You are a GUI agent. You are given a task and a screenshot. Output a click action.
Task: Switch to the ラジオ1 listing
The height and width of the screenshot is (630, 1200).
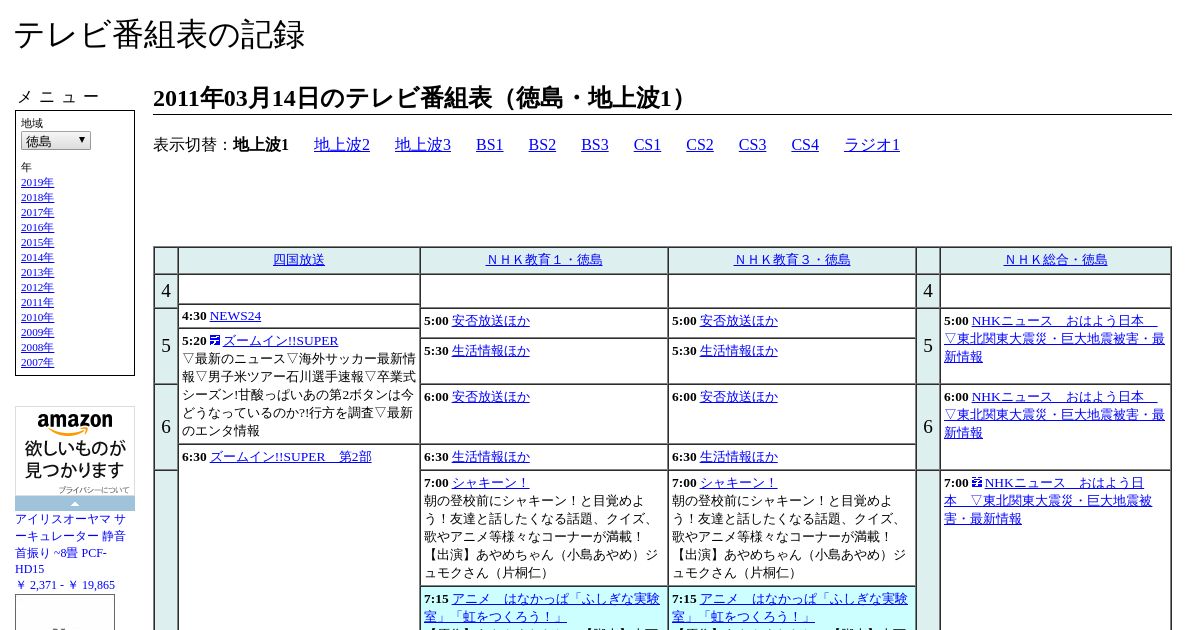click(x=872, y=145)
